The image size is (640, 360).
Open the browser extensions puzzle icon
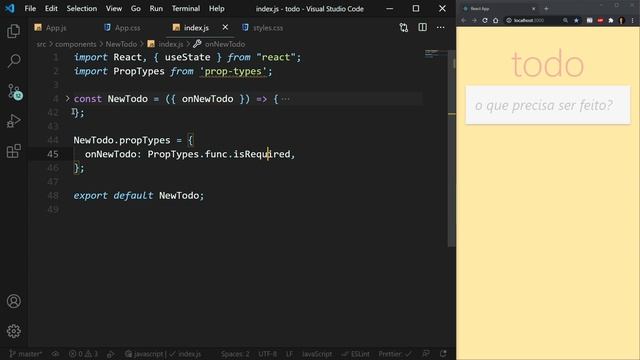click(x=611, y=20)
